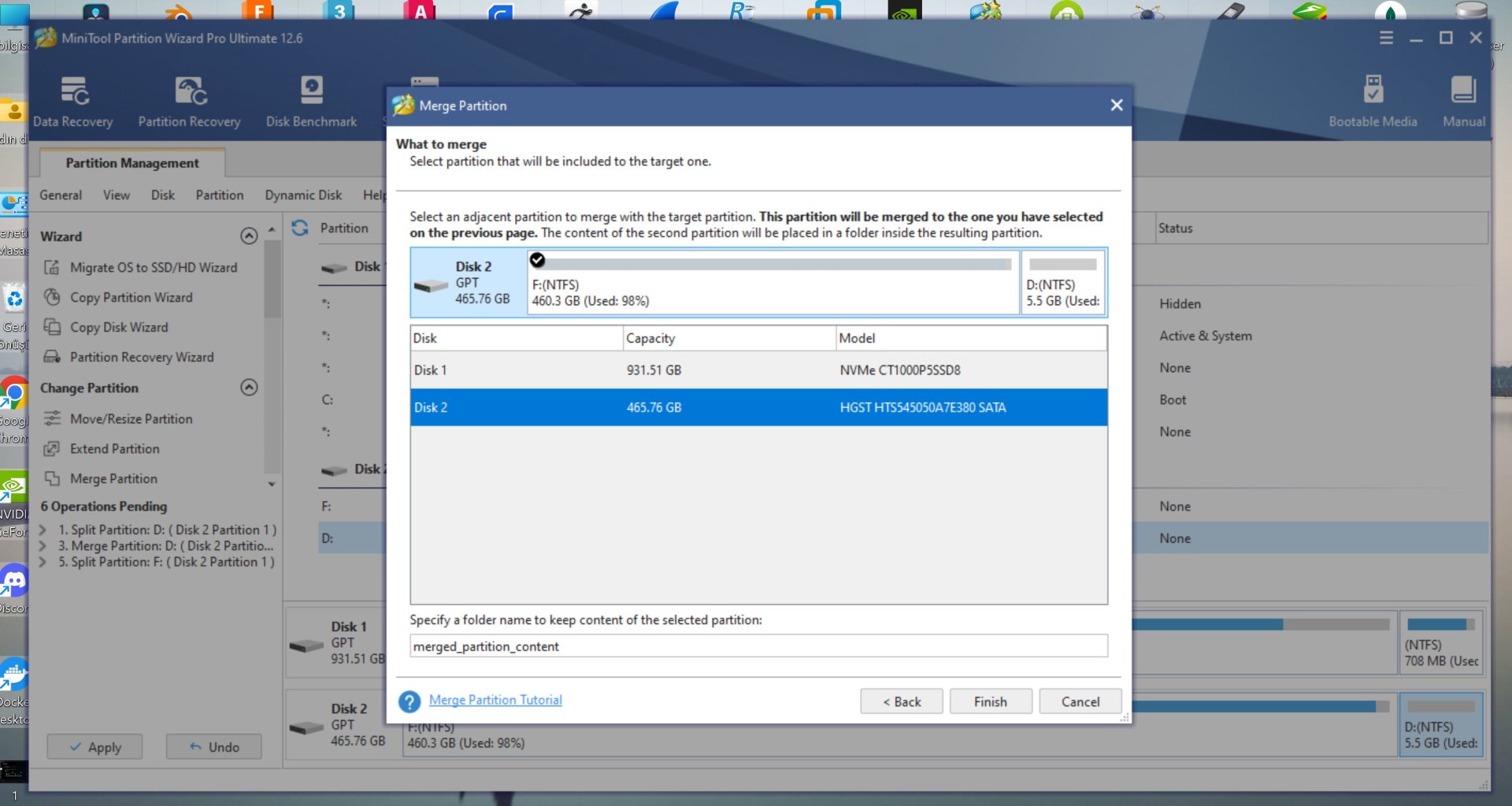Select the checked F:(NTFS) partition block
The image size is (1512, 806).
[773, 282]
